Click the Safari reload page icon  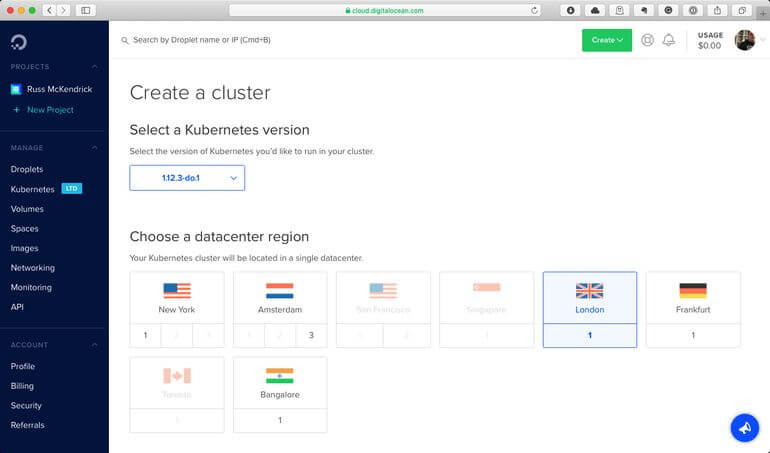535,10
